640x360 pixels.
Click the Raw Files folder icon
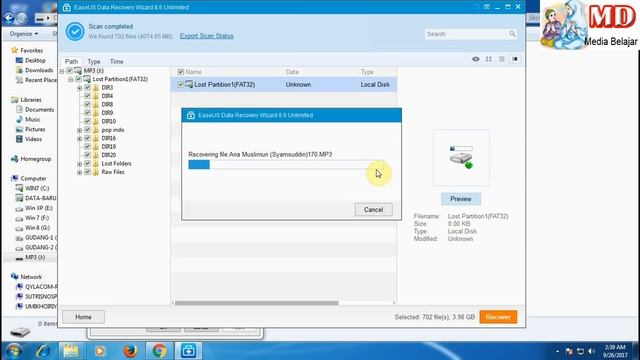pyautogui.click(x=96, y=172)
